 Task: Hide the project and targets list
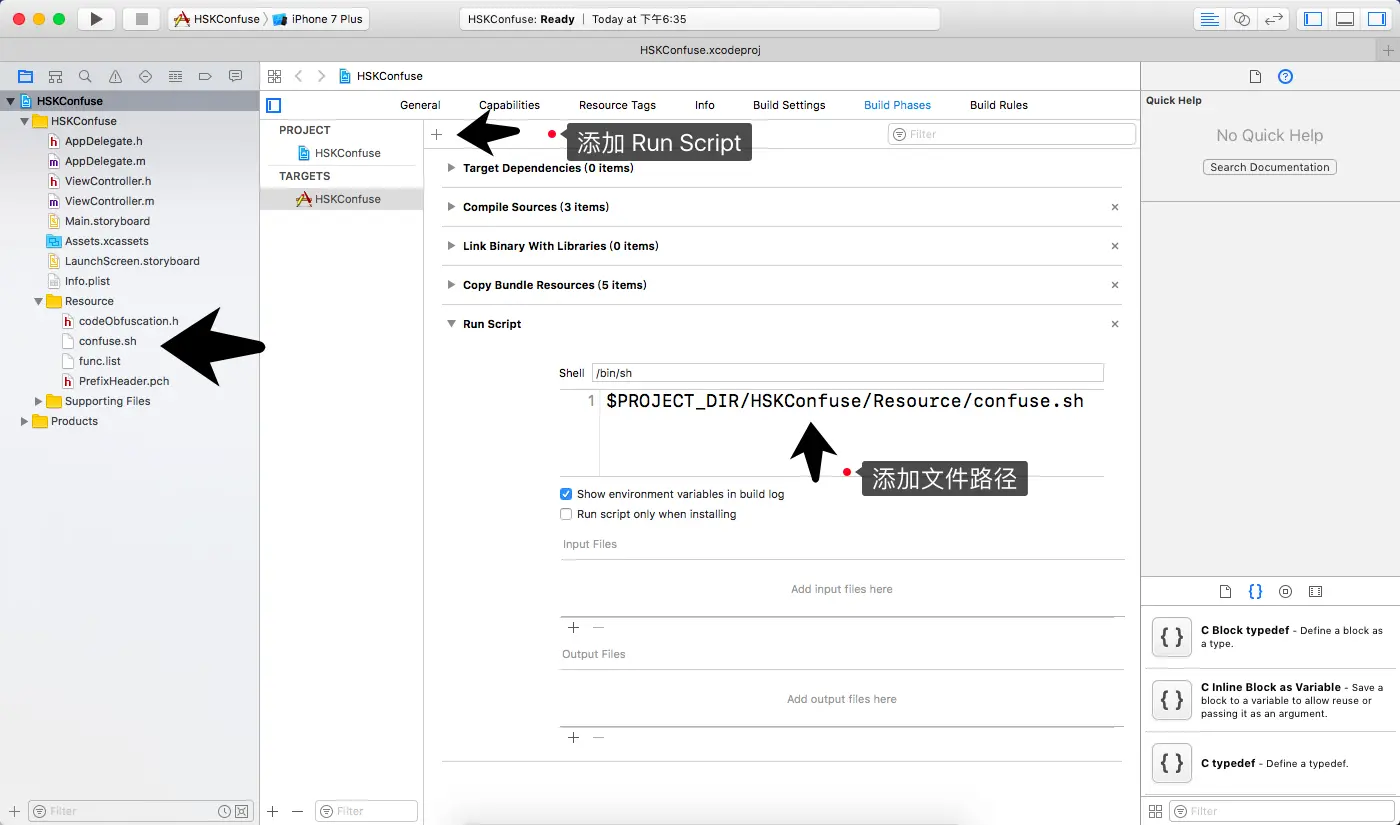274,105
